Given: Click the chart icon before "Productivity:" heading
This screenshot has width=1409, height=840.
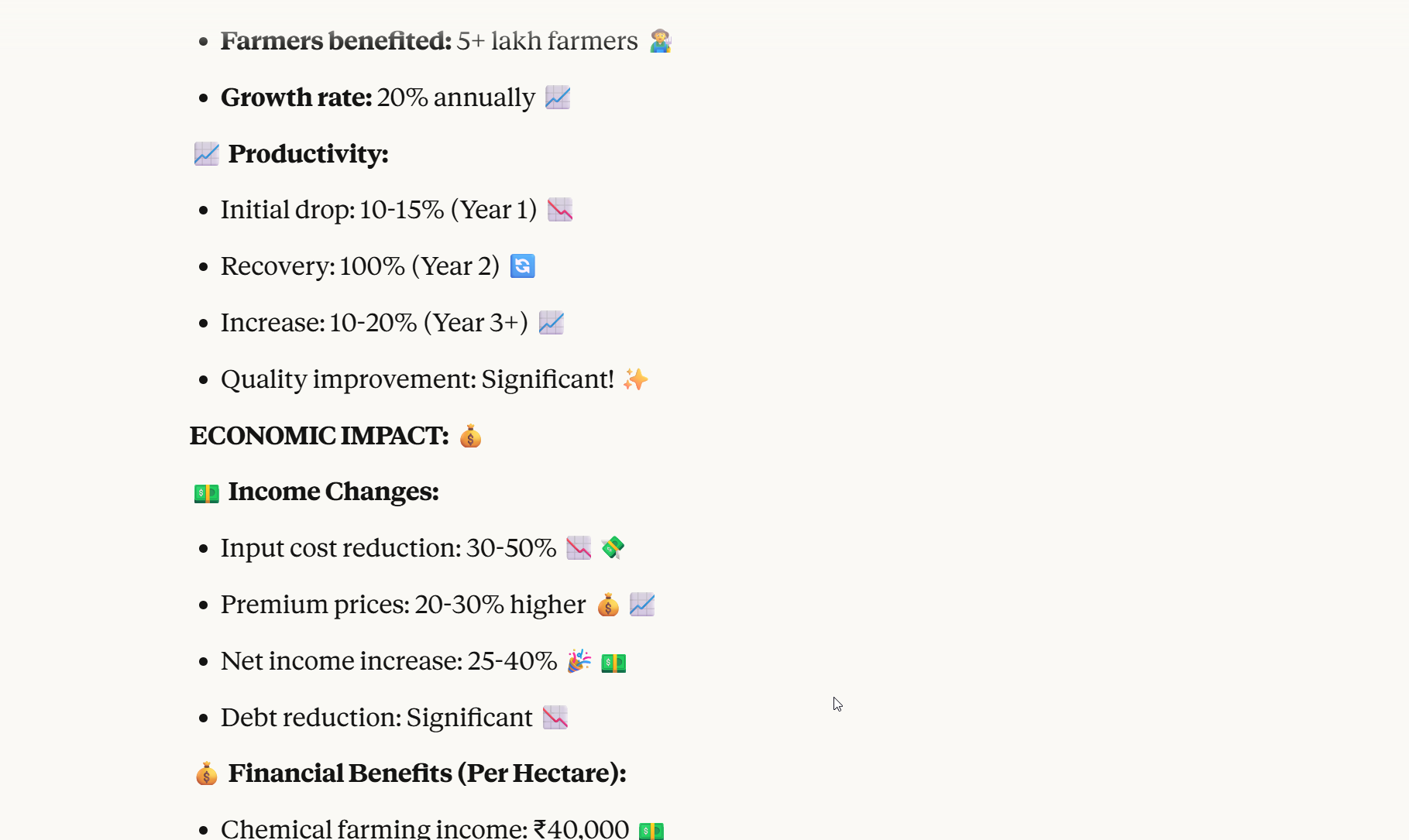Looking at the screenshot, I should [206, 154].
